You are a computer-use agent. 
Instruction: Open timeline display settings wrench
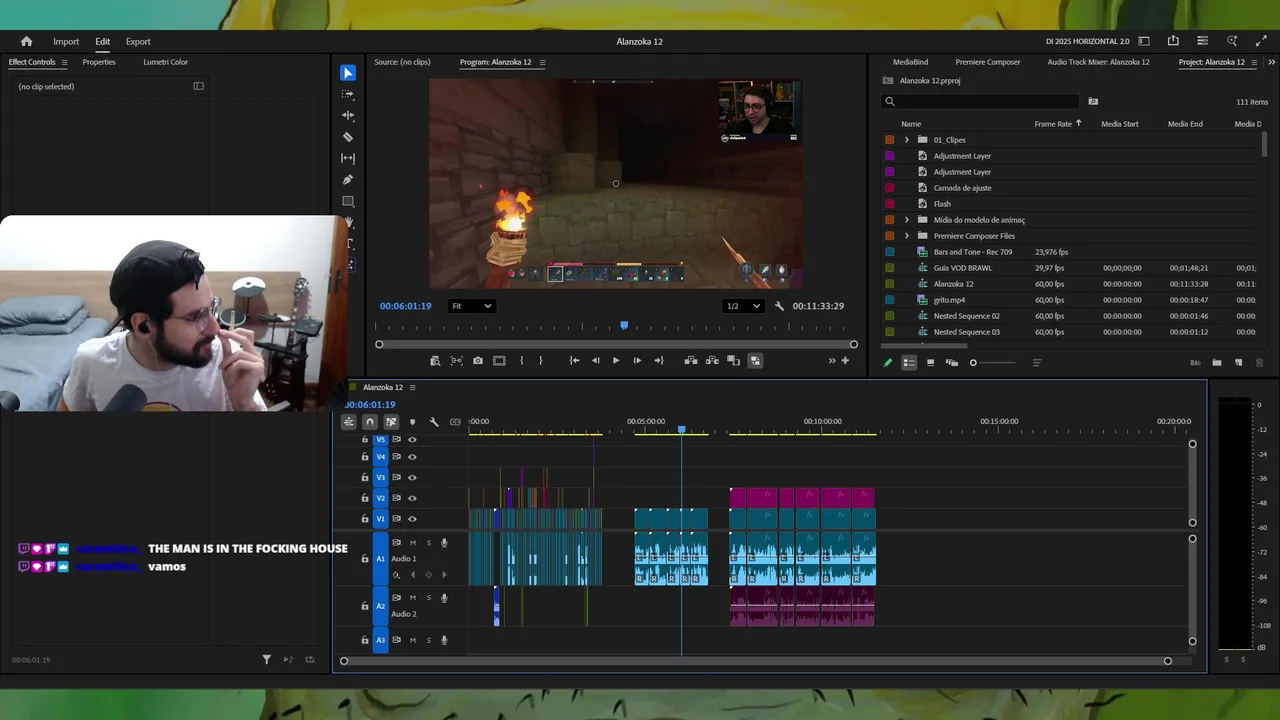(434, 422)
